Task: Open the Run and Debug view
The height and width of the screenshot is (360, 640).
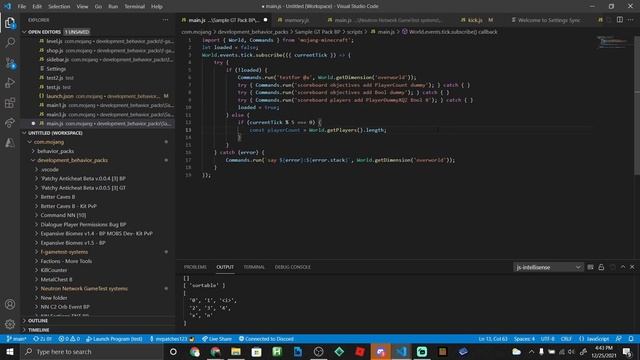Action: [10, 83]
